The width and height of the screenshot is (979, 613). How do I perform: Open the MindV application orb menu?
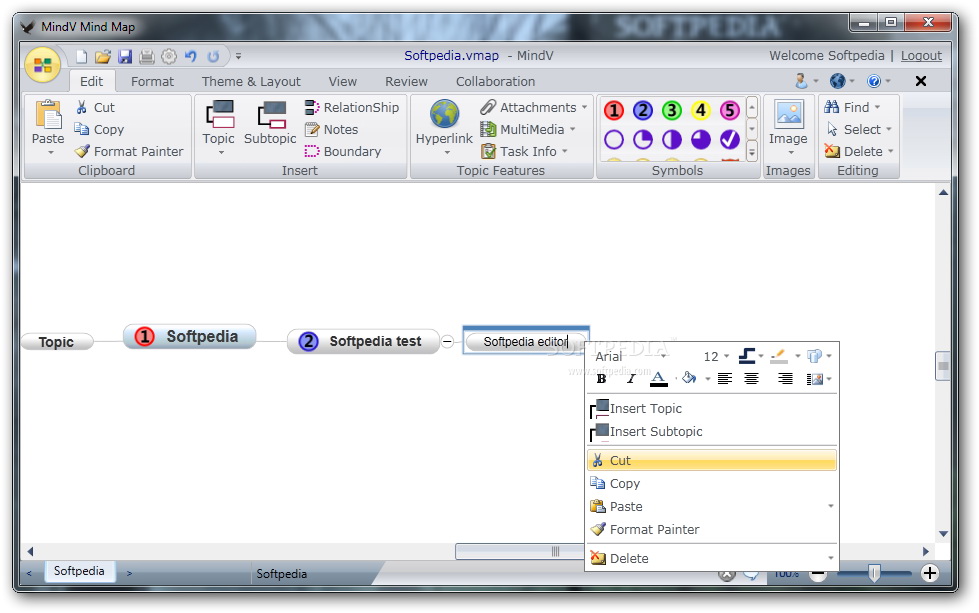click(42, 64)
